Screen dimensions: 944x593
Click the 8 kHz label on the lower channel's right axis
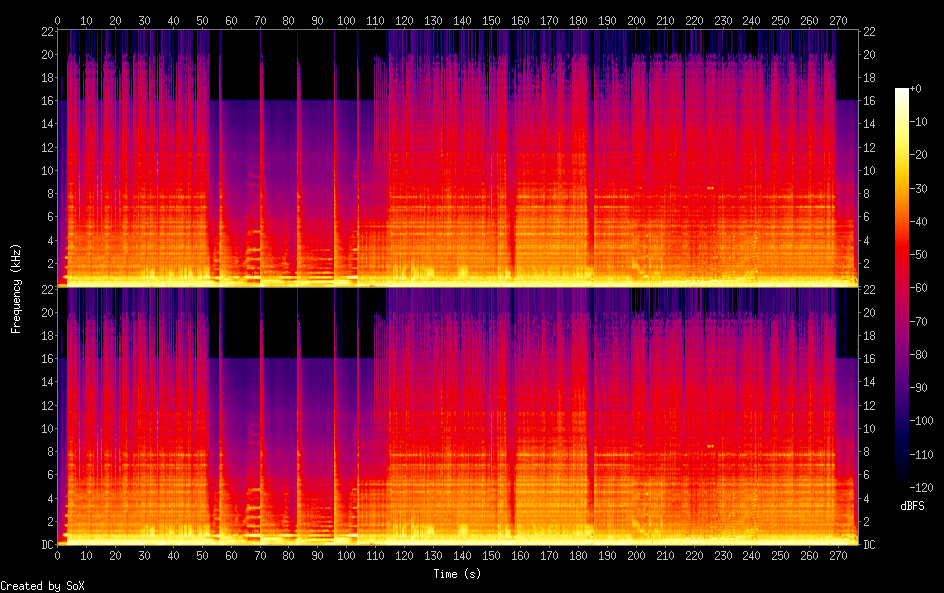tap(868, 451)
